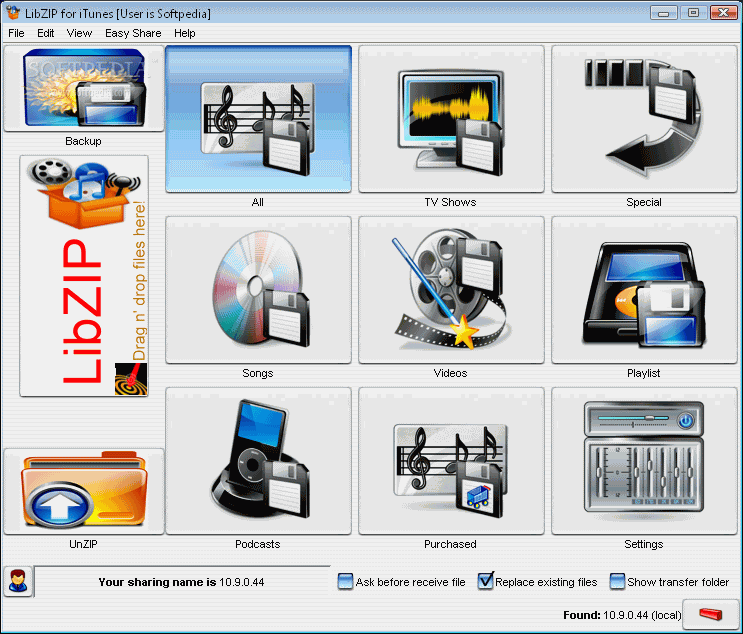
Task: Click the Backup label text
Action: pos(83,141)
